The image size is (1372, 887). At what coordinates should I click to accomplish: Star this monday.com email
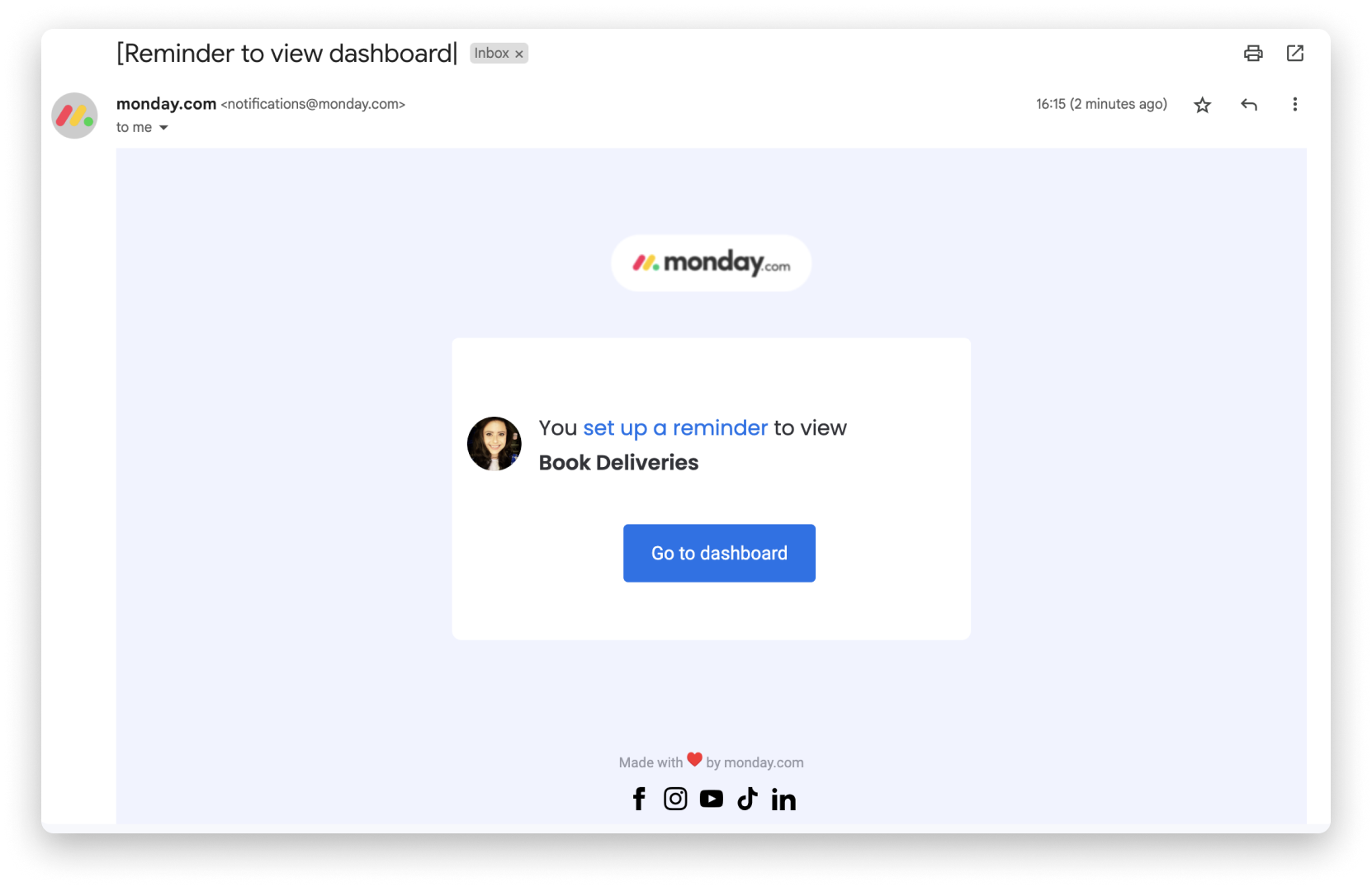point(1202,105)
